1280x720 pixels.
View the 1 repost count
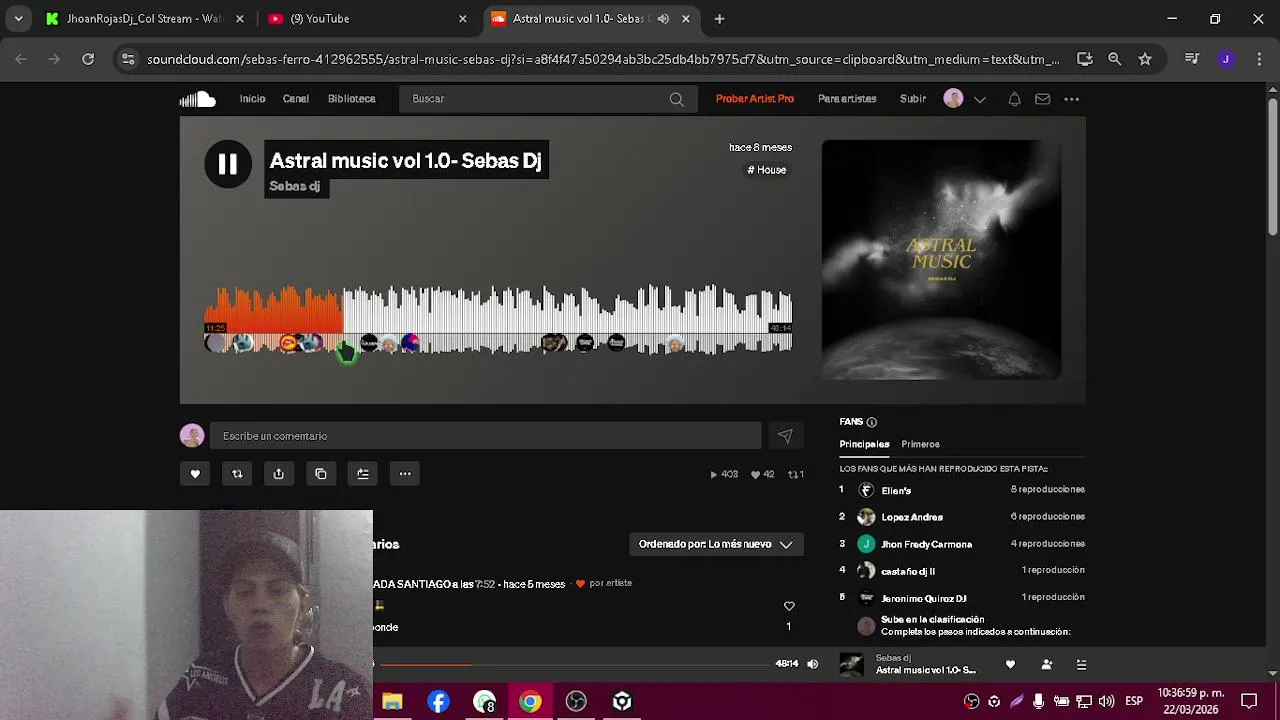[796, 474]
